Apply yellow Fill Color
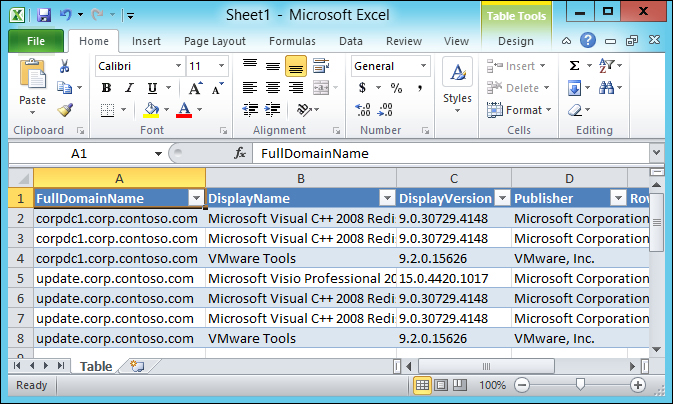Screen dimensions: 673x404 [151, 110]
